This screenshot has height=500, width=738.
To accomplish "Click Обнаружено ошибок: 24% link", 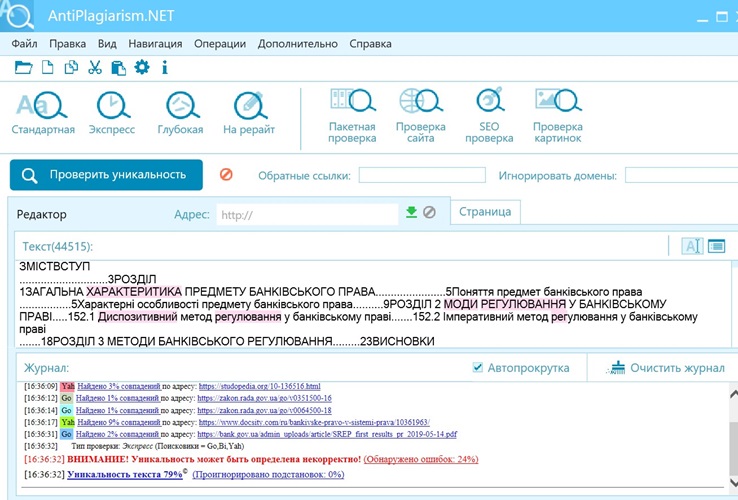I will [x=421, y=459].
